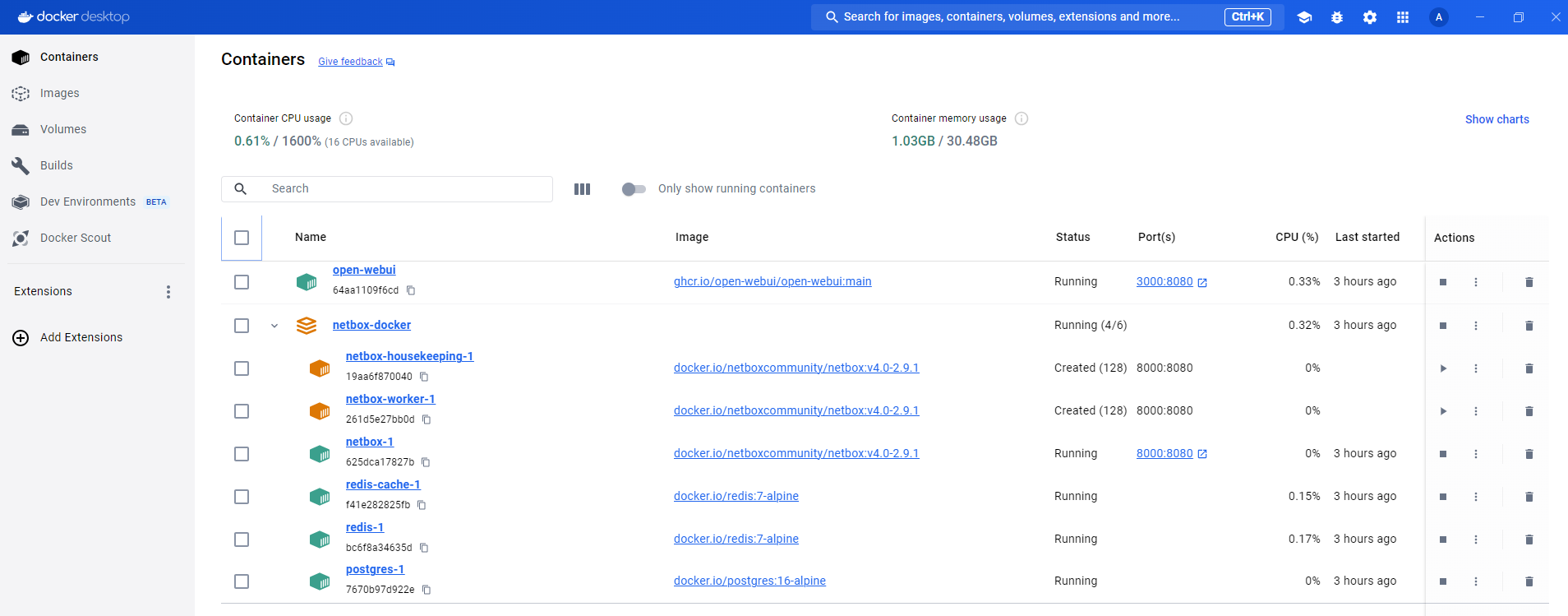Open the ghcr.io/open-webui/open-webui:main image link
The height and width of the screenshot is (616, 1568).
coord(772,281)
